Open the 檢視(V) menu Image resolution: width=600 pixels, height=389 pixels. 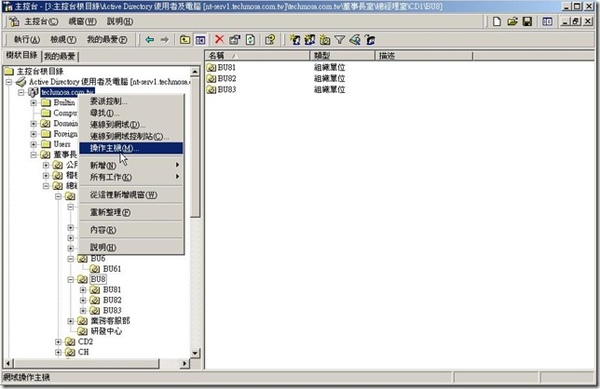pyautogui.click(x=63, y=39)
